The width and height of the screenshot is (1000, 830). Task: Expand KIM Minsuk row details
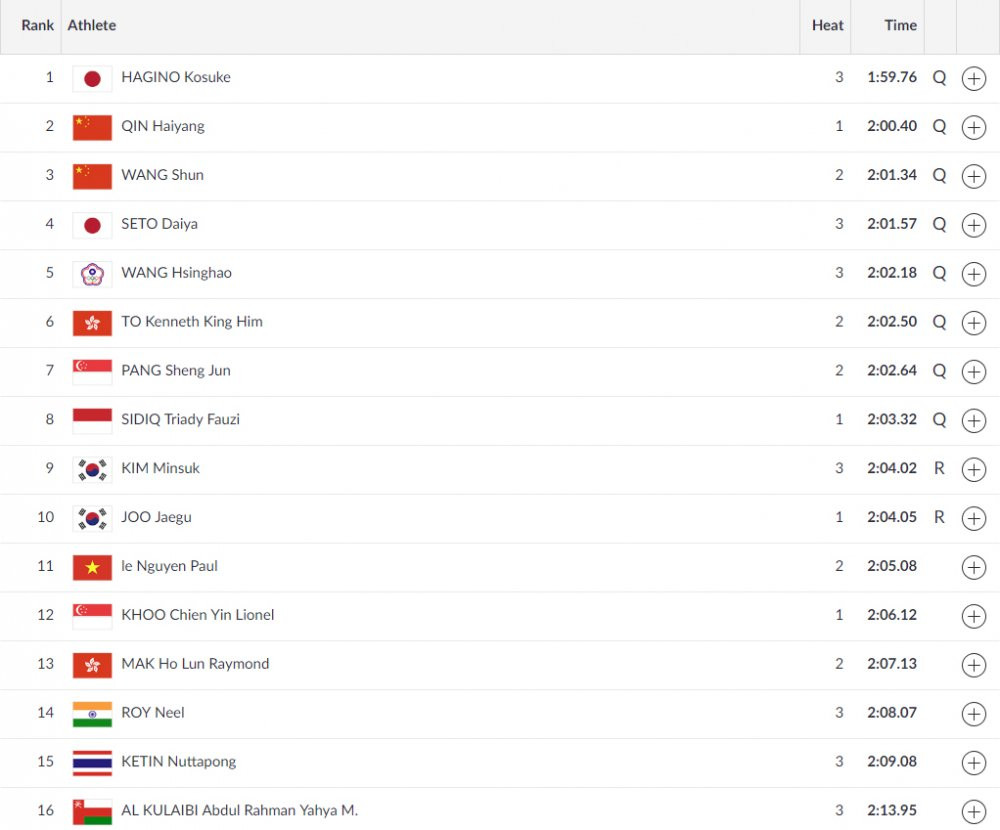[x=973, y=470]
